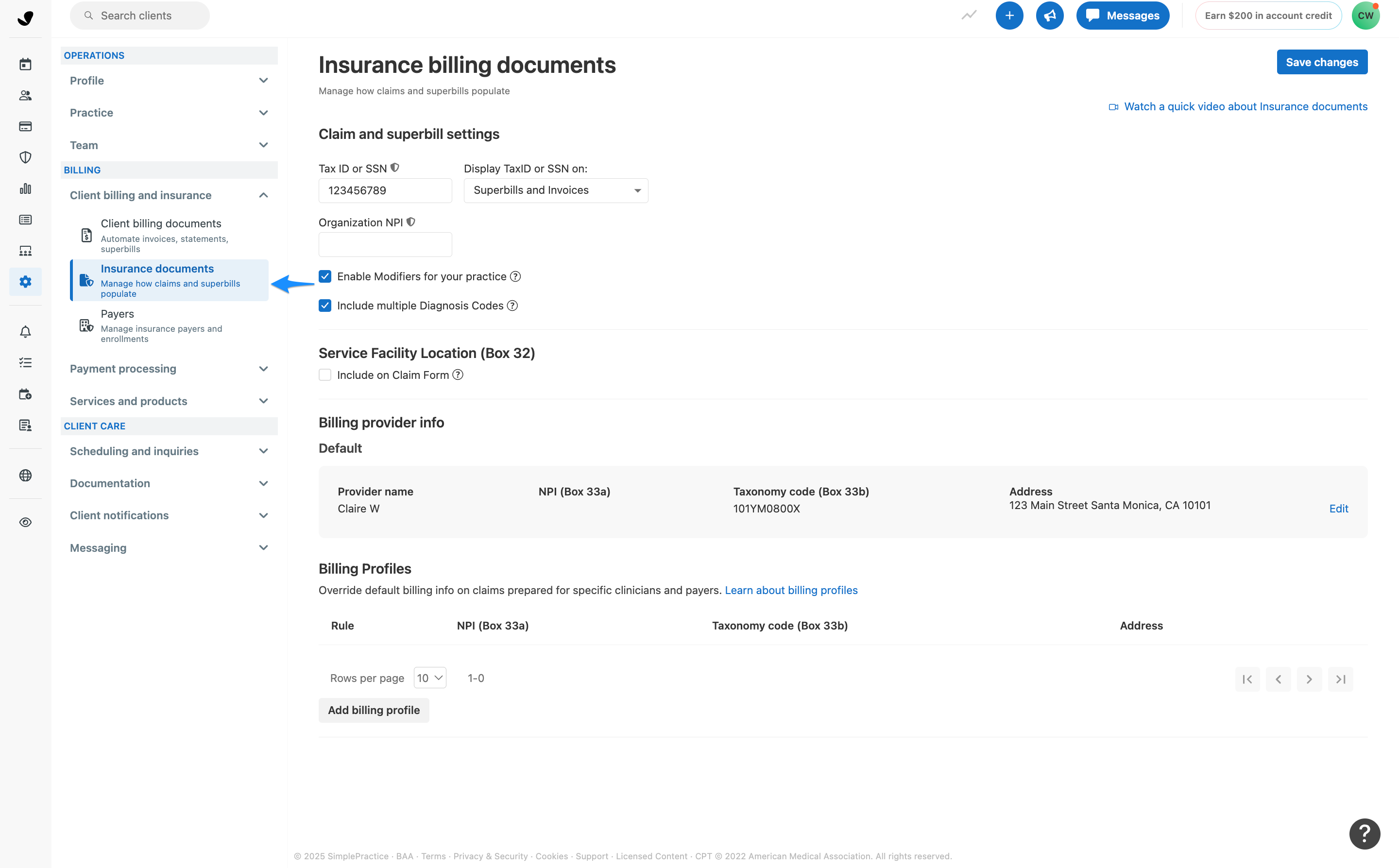The width and height of the screenshot is (1399, 868).
Task: Click the Organization NPI input field
Action: pos(385,244)
